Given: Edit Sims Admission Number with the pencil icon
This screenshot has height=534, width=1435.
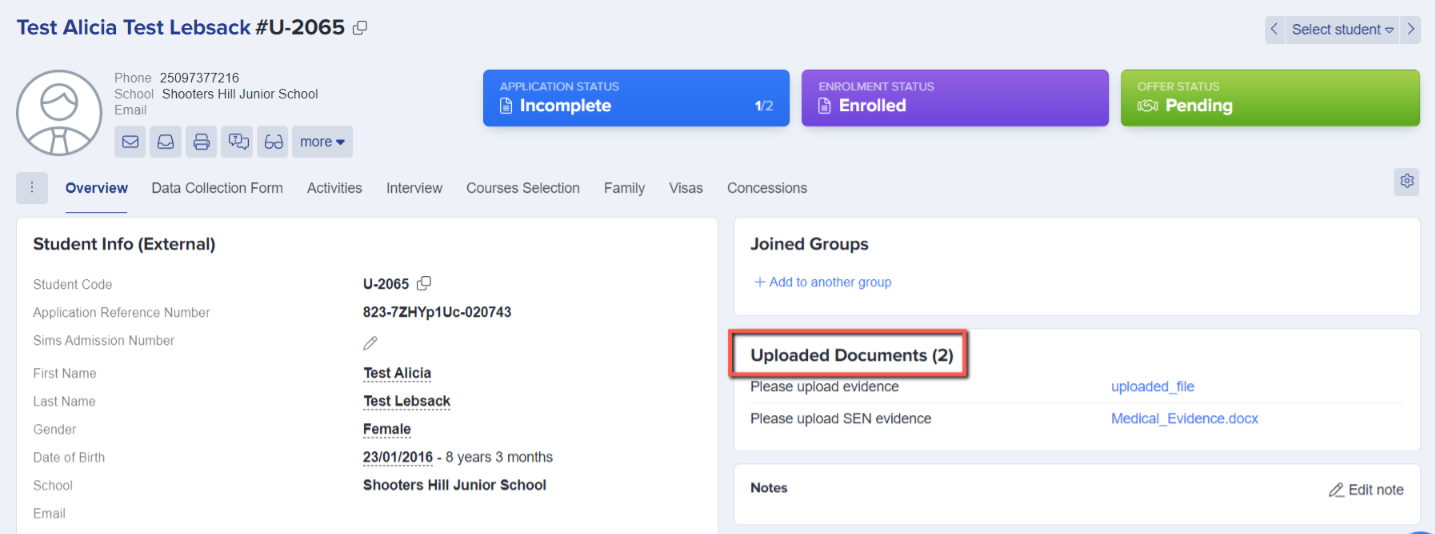Looking at the screenshot, I should [370, 343].
